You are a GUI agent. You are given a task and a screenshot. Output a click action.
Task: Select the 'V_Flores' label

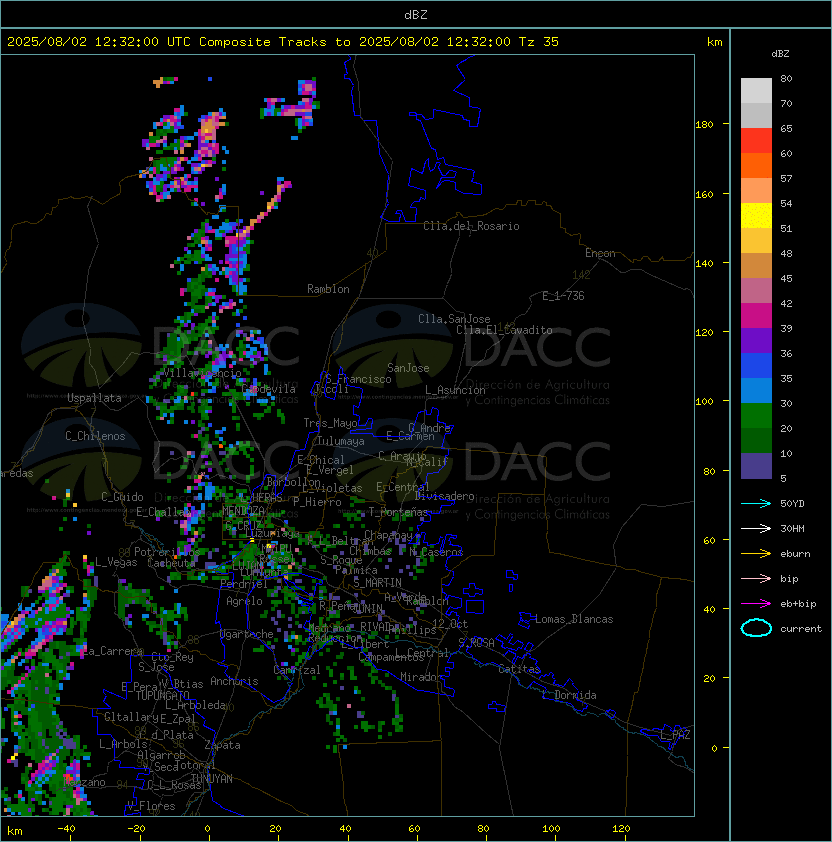(151, 806)
